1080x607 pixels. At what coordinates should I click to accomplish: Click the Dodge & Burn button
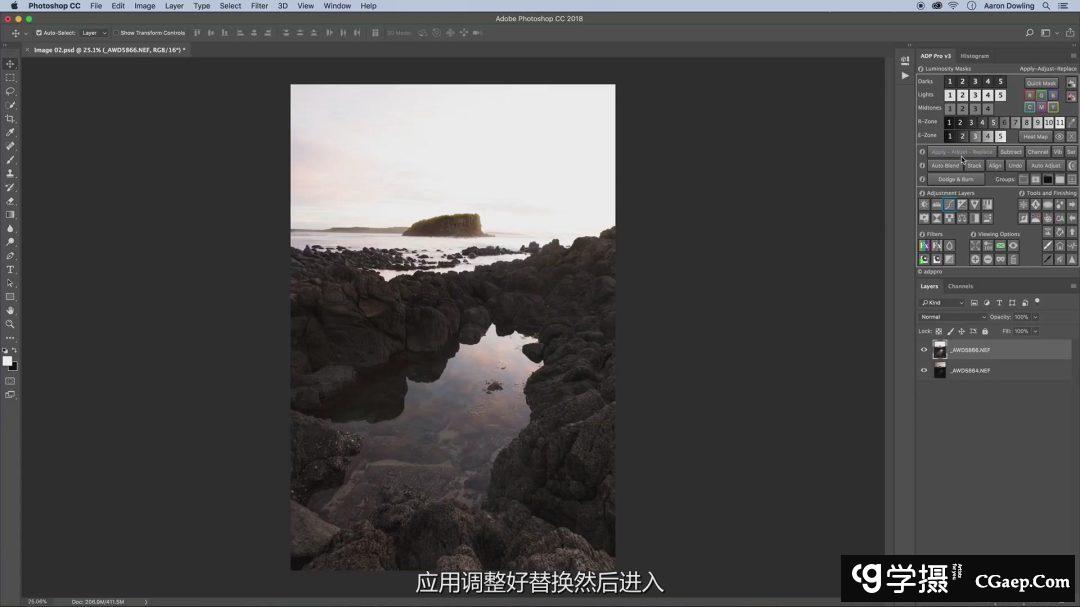pyautogui.click(x=956, y=180)
